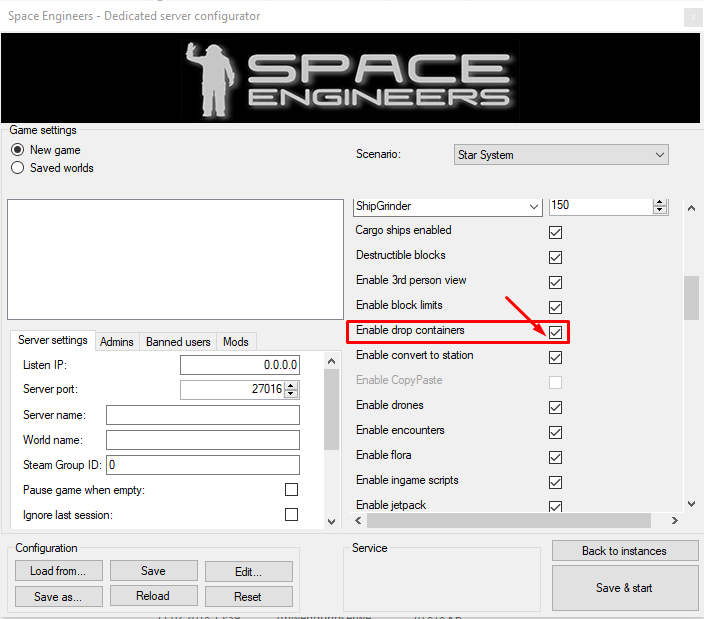Open the Banned users tab

[178, 342]
